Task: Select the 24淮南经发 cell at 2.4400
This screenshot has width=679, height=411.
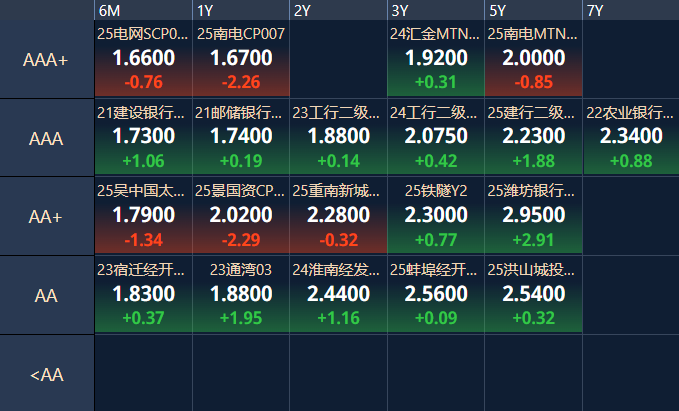Action: tap(338, 294)
